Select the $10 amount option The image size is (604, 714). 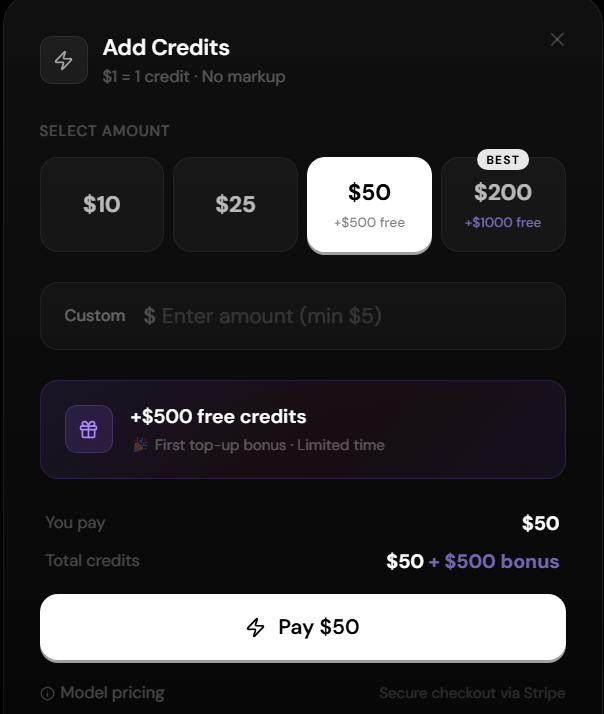(102, 204)
